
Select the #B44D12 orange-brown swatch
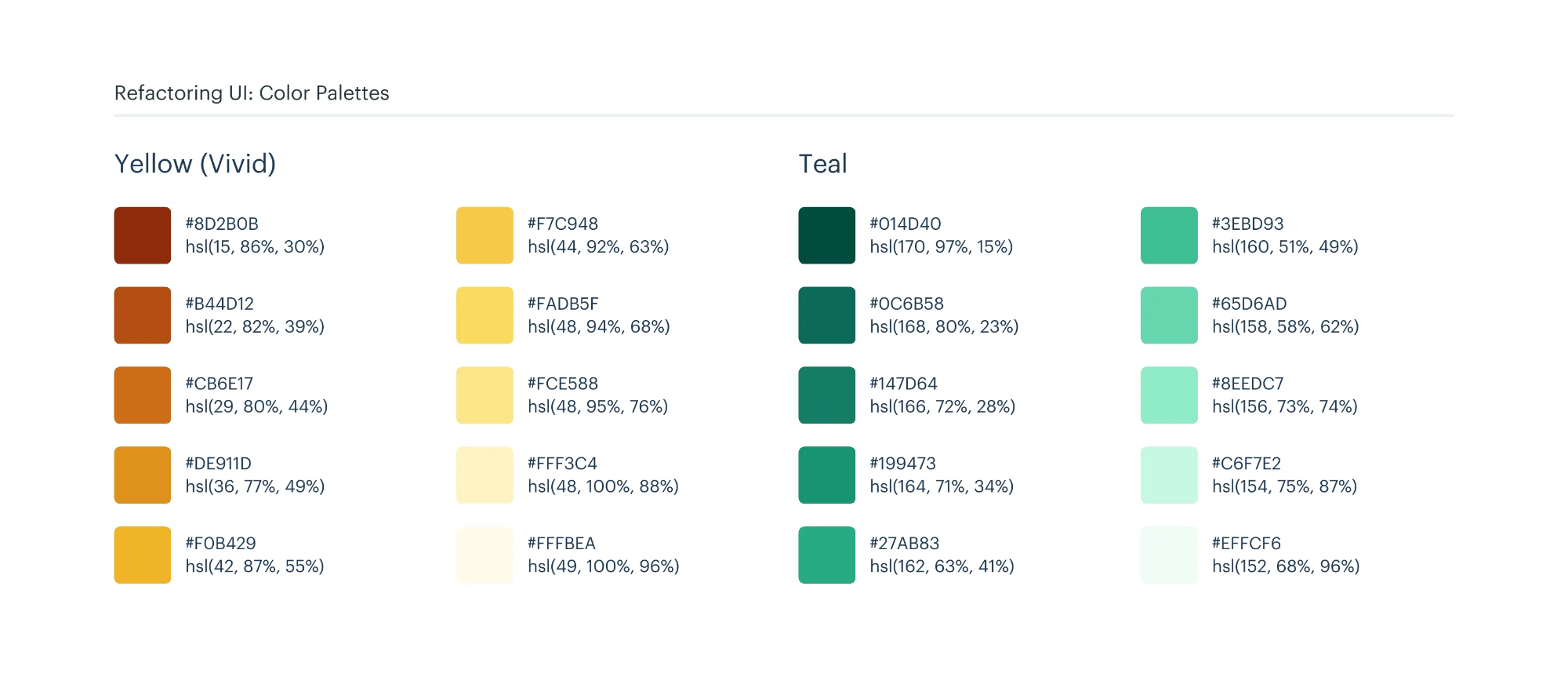click(143, 315)
